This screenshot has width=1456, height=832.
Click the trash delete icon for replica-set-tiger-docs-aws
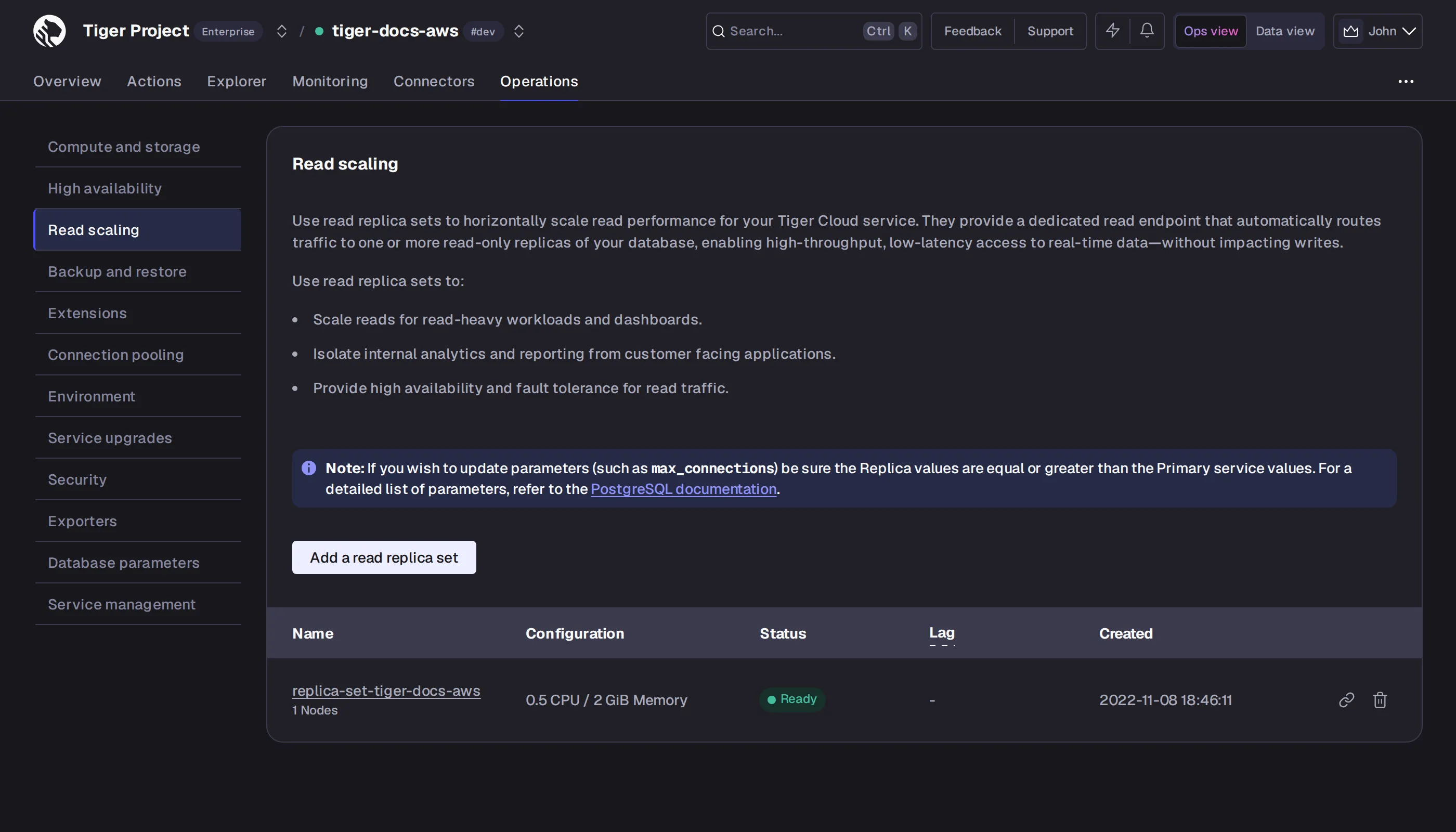1380,700
